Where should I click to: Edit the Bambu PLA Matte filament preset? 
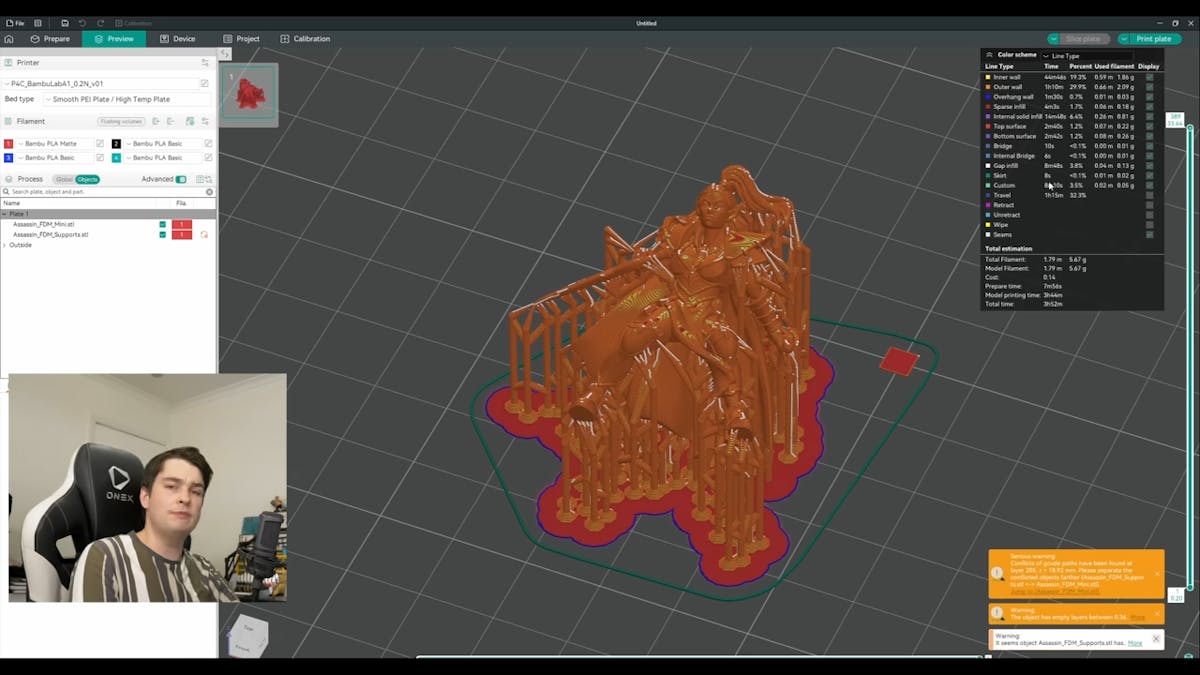point(100,144)
